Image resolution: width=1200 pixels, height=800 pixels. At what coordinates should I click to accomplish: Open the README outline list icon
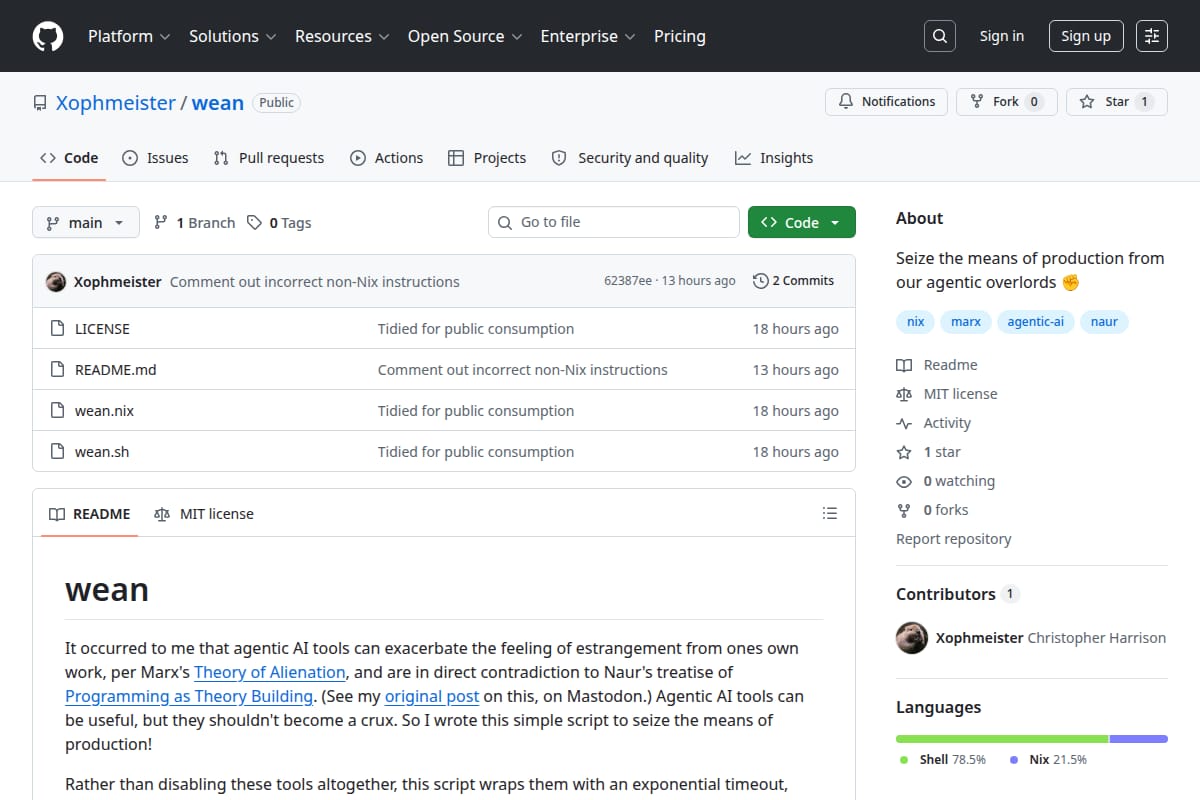click(829, 513)
